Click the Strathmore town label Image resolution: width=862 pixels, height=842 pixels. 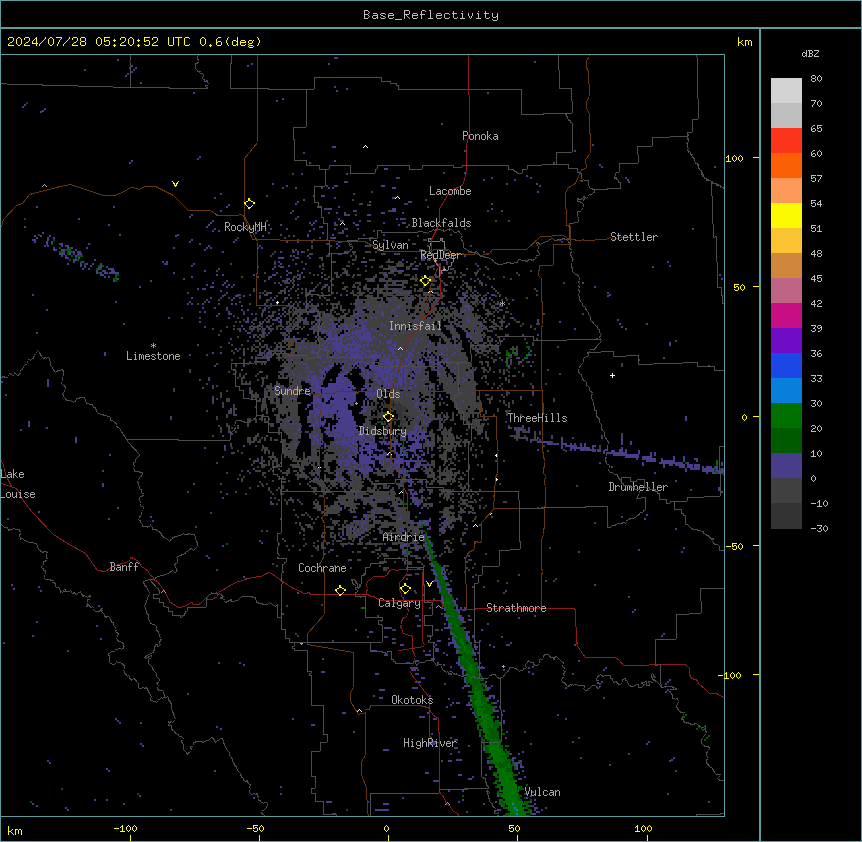coord(516,608)
